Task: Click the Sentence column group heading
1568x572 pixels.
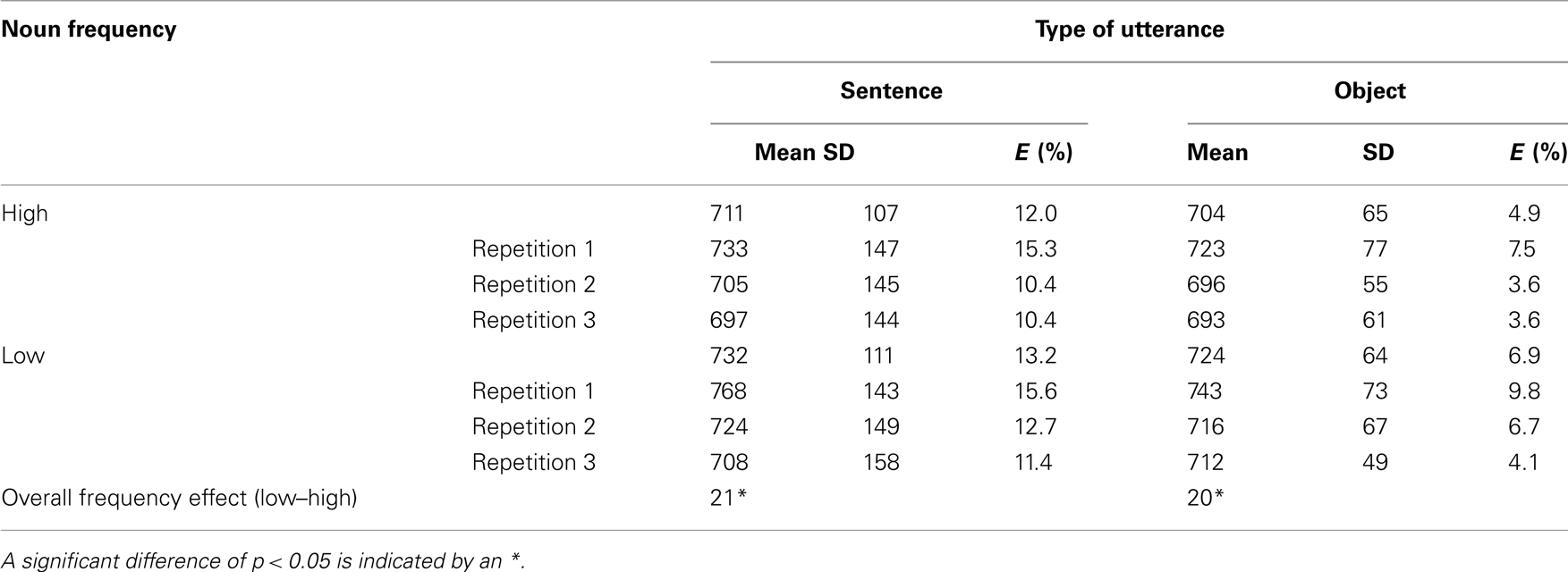Action: point(891,91)
